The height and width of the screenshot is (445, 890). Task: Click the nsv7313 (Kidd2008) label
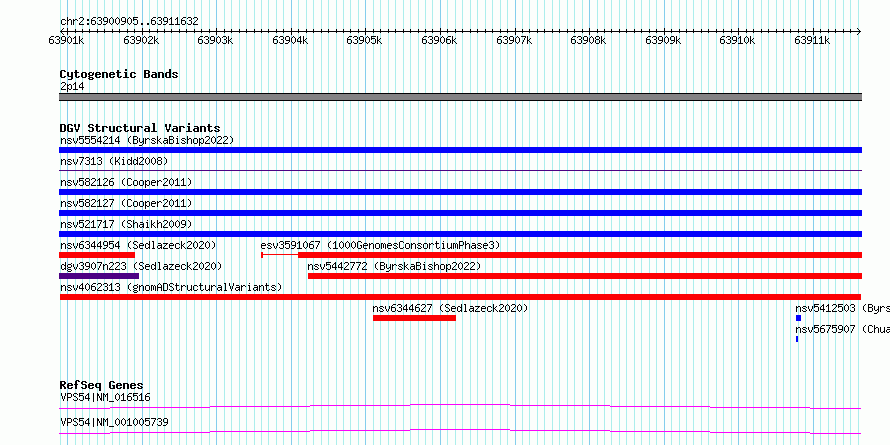[114, 161]
